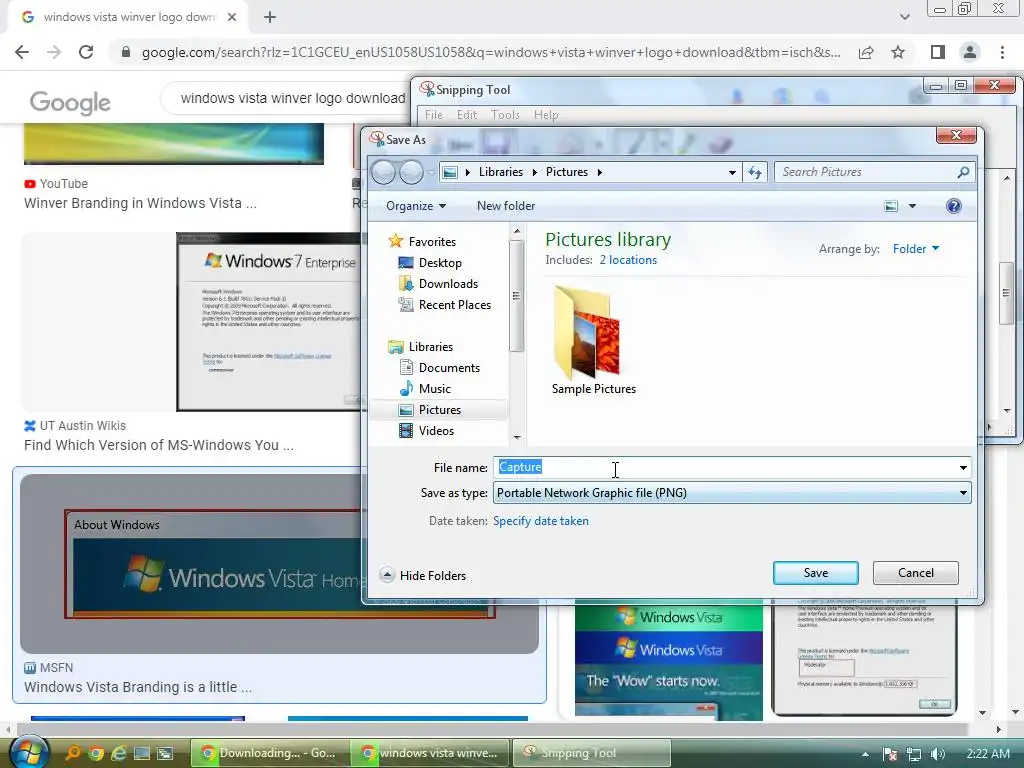Open the Arrange by Folder dropdown
Screen dimensions: 1024x768
916,249
